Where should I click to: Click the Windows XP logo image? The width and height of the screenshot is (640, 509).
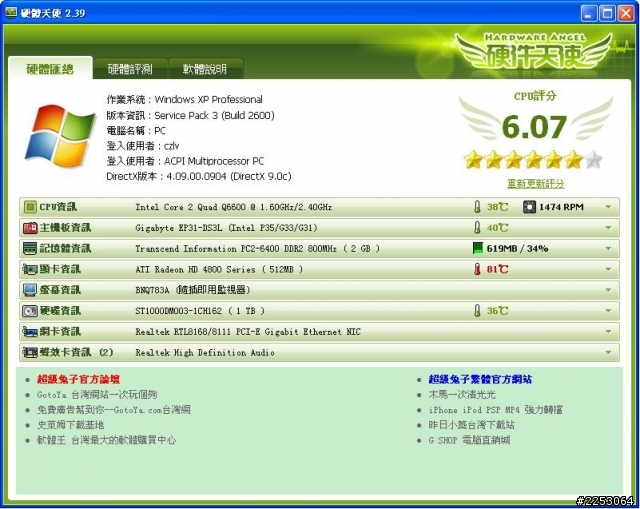60,136
